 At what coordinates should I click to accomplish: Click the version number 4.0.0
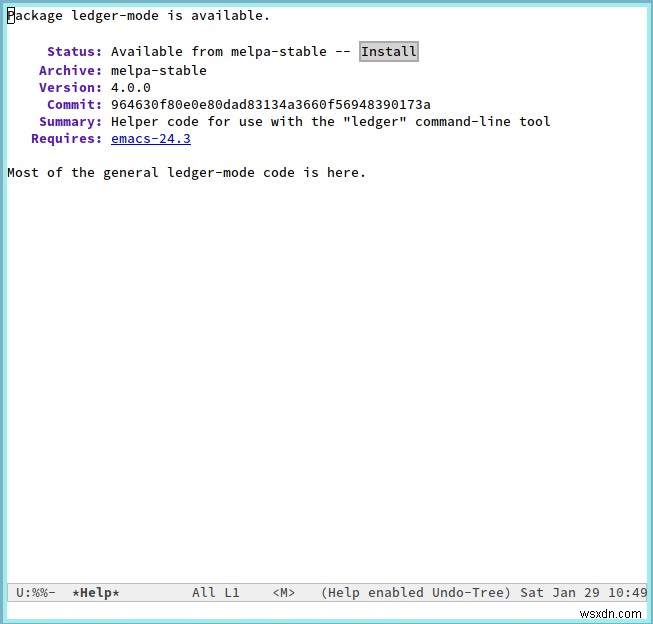tap(131, 87)
